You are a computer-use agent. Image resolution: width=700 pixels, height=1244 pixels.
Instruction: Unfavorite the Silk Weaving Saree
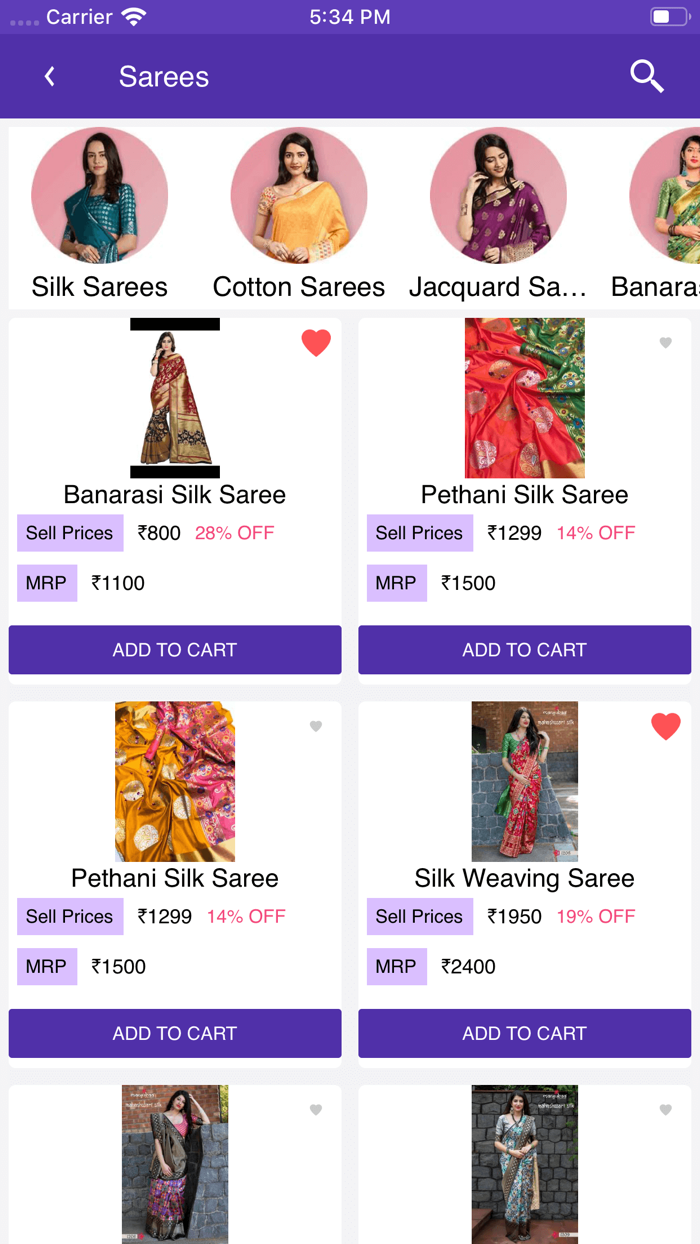[665, 726]
